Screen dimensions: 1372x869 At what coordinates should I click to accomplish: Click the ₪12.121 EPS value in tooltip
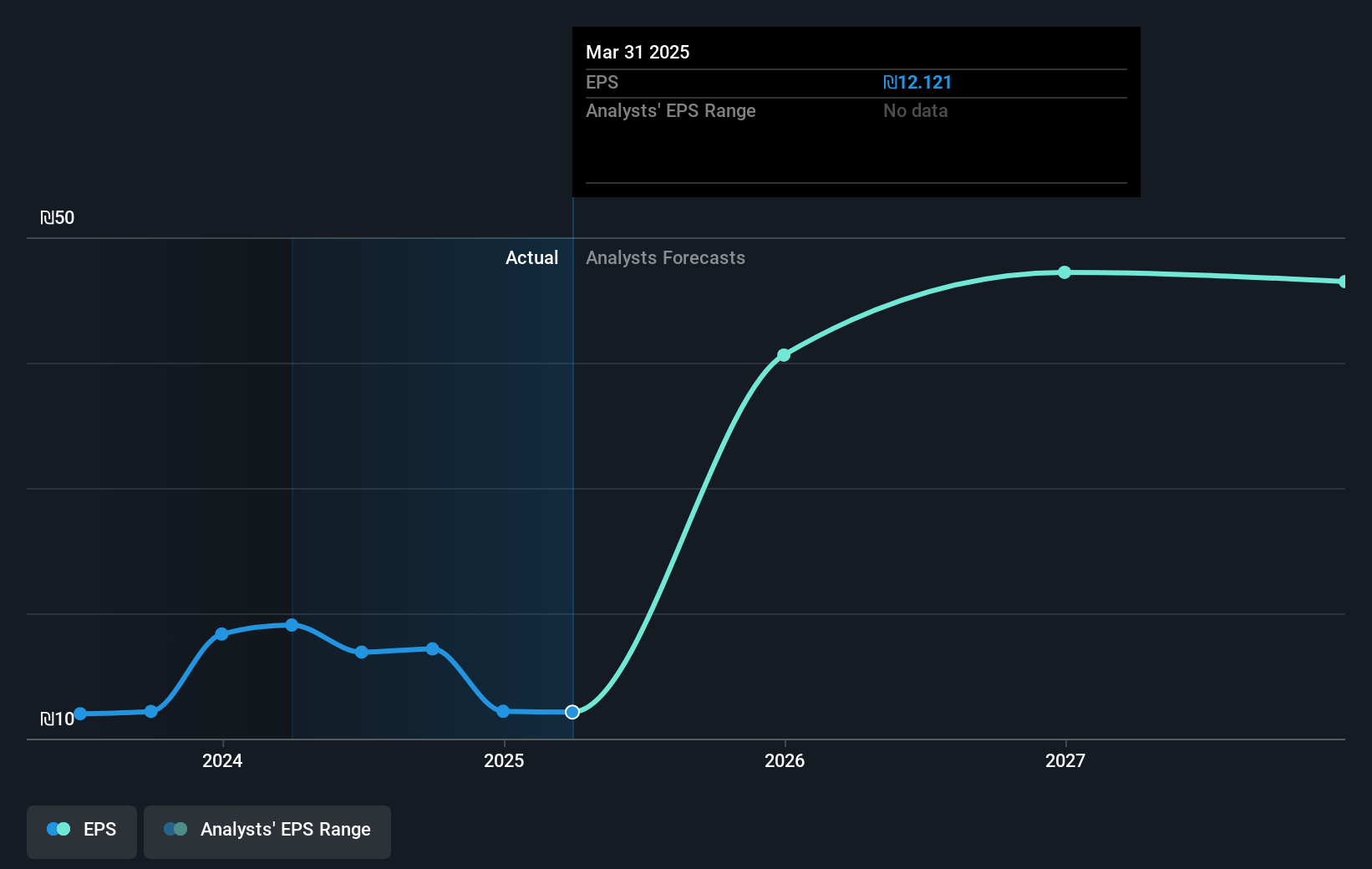pyautogui.click(x=917, y=82)
